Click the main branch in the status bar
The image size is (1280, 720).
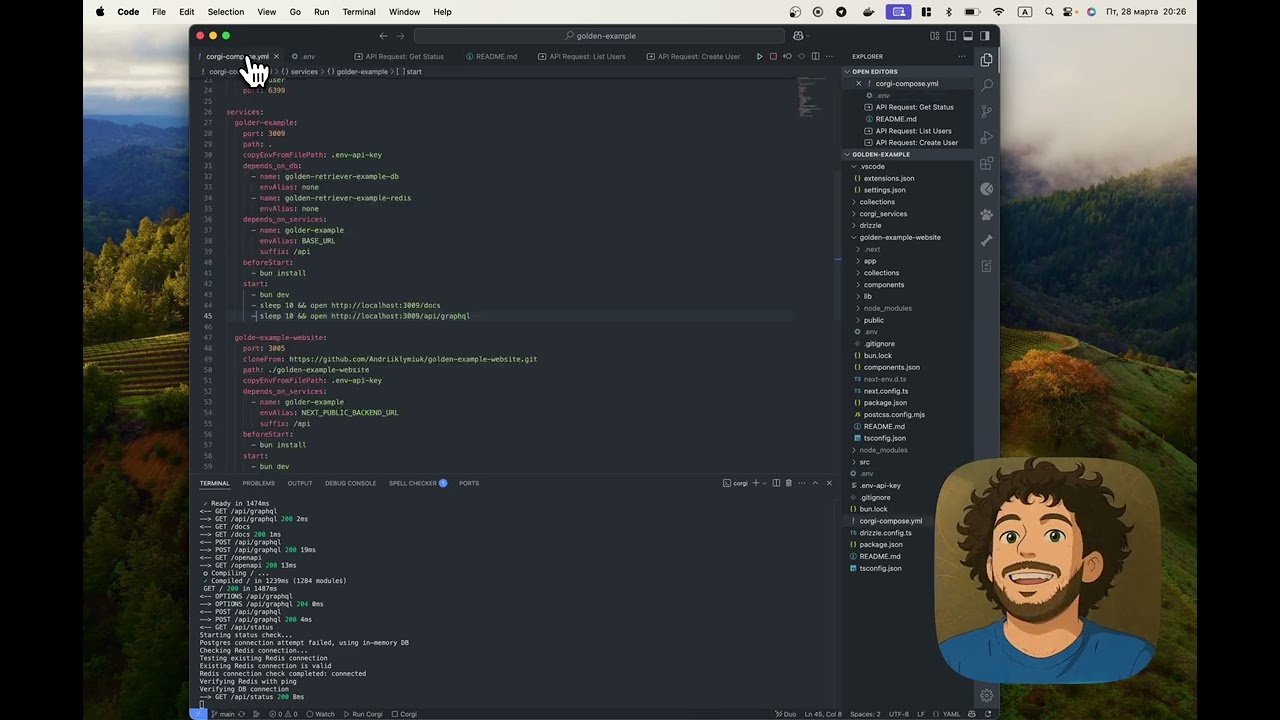click(222, 714)
